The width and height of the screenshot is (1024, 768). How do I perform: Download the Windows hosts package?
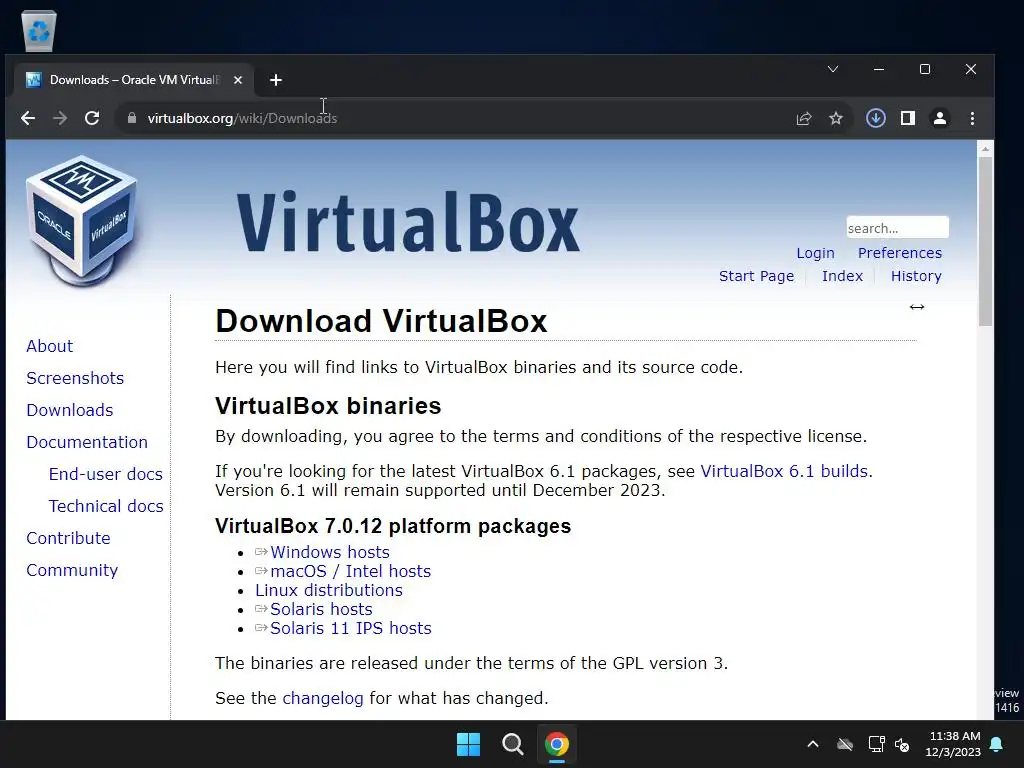point(330,552)
